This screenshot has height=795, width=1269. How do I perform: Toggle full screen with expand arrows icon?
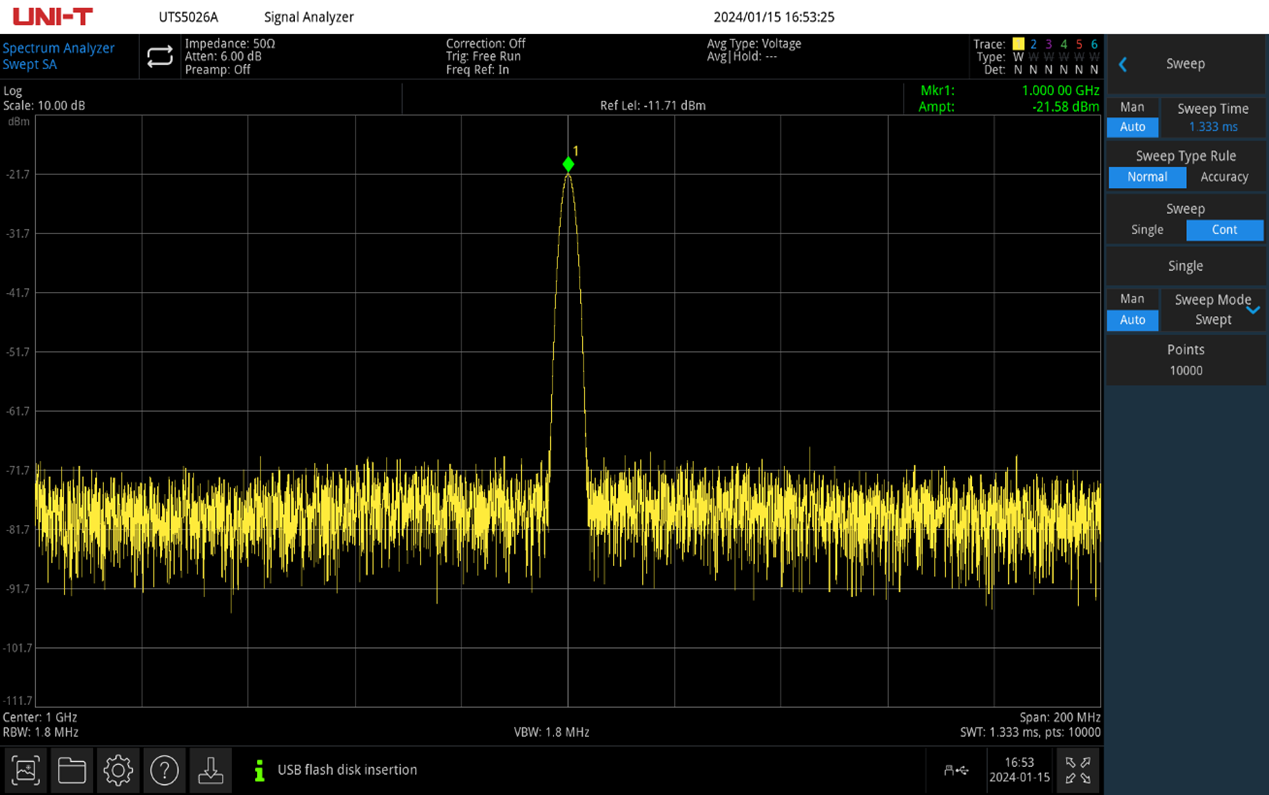pyautogui.click(x=1078, y=770)
